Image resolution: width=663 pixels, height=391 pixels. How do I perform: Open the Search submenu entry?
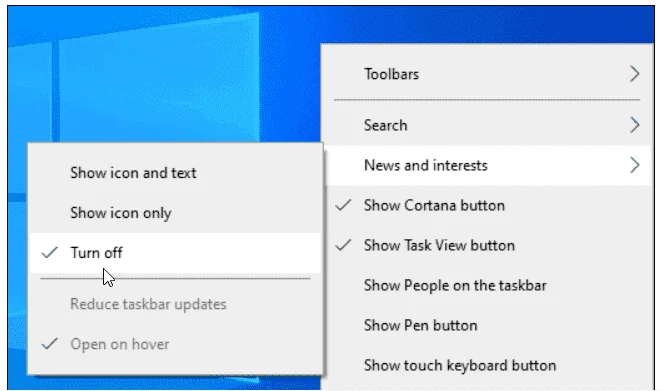[487, 125]
